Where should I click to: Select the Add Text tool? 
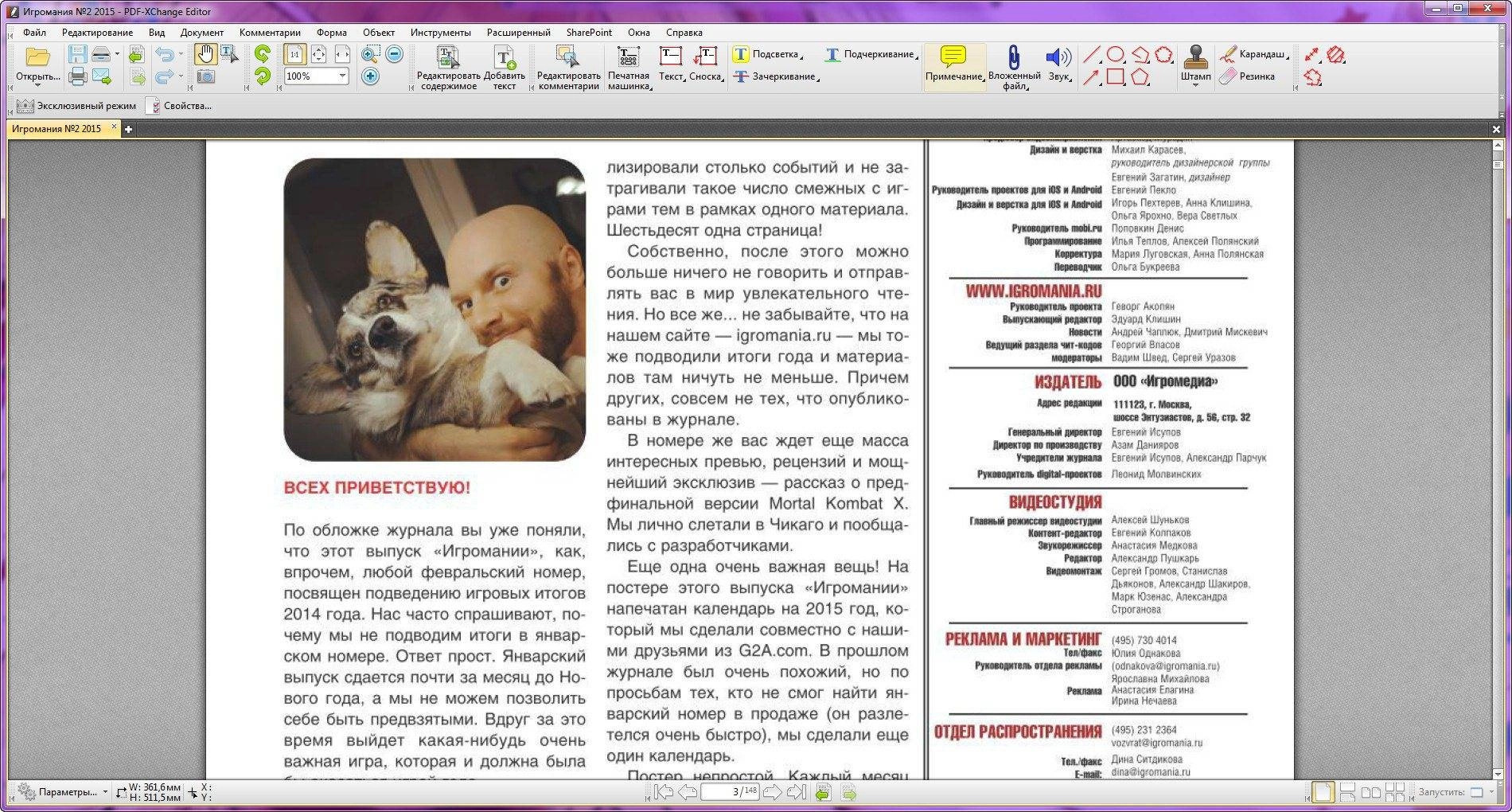(505, 68)
